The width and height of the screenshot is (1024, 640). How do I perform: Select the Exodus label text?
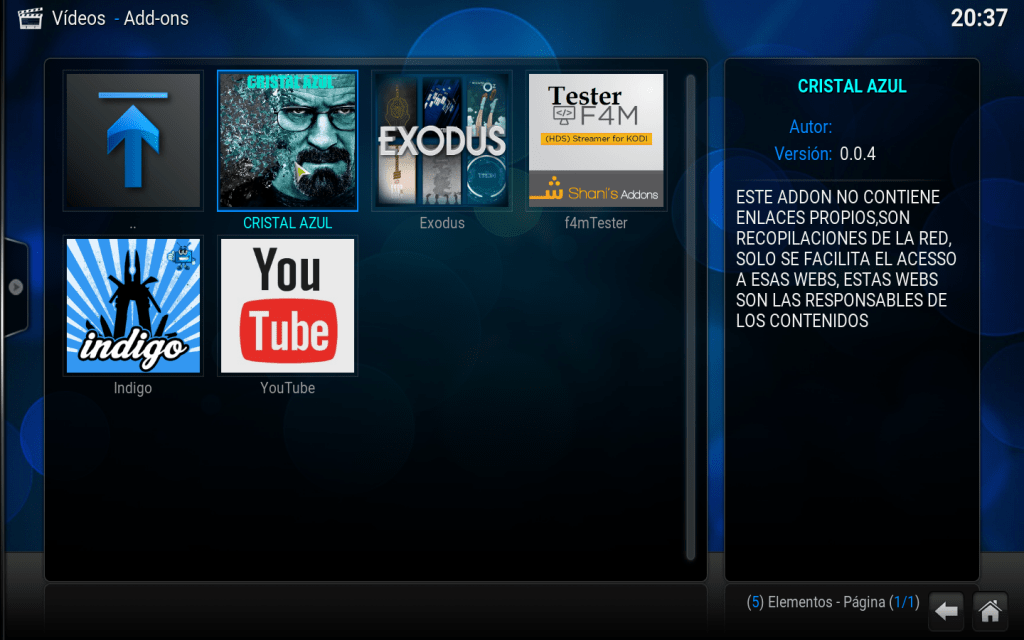[x=442, y=223]
